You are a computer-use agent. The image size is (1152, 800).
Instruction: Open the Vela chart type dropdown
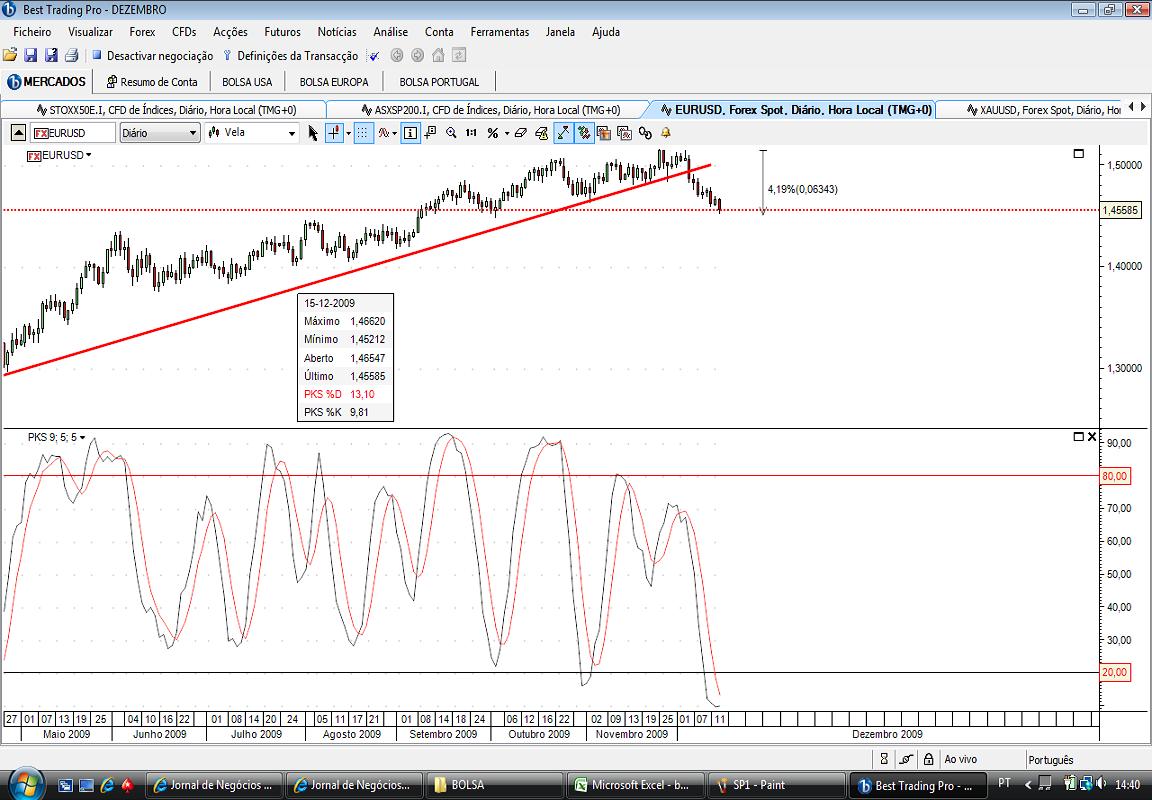251,133
